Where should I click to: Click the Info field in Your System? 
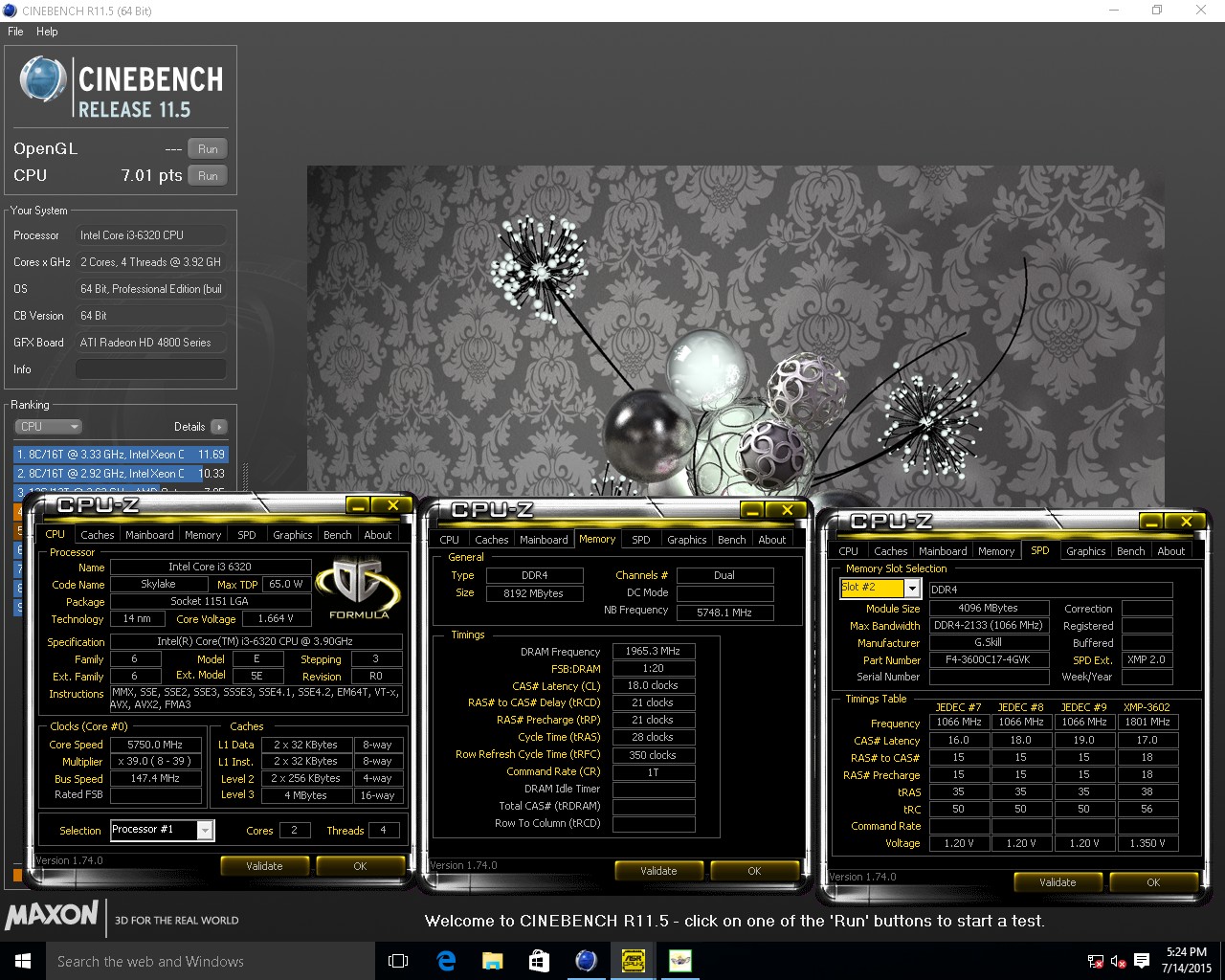(151, 369)
